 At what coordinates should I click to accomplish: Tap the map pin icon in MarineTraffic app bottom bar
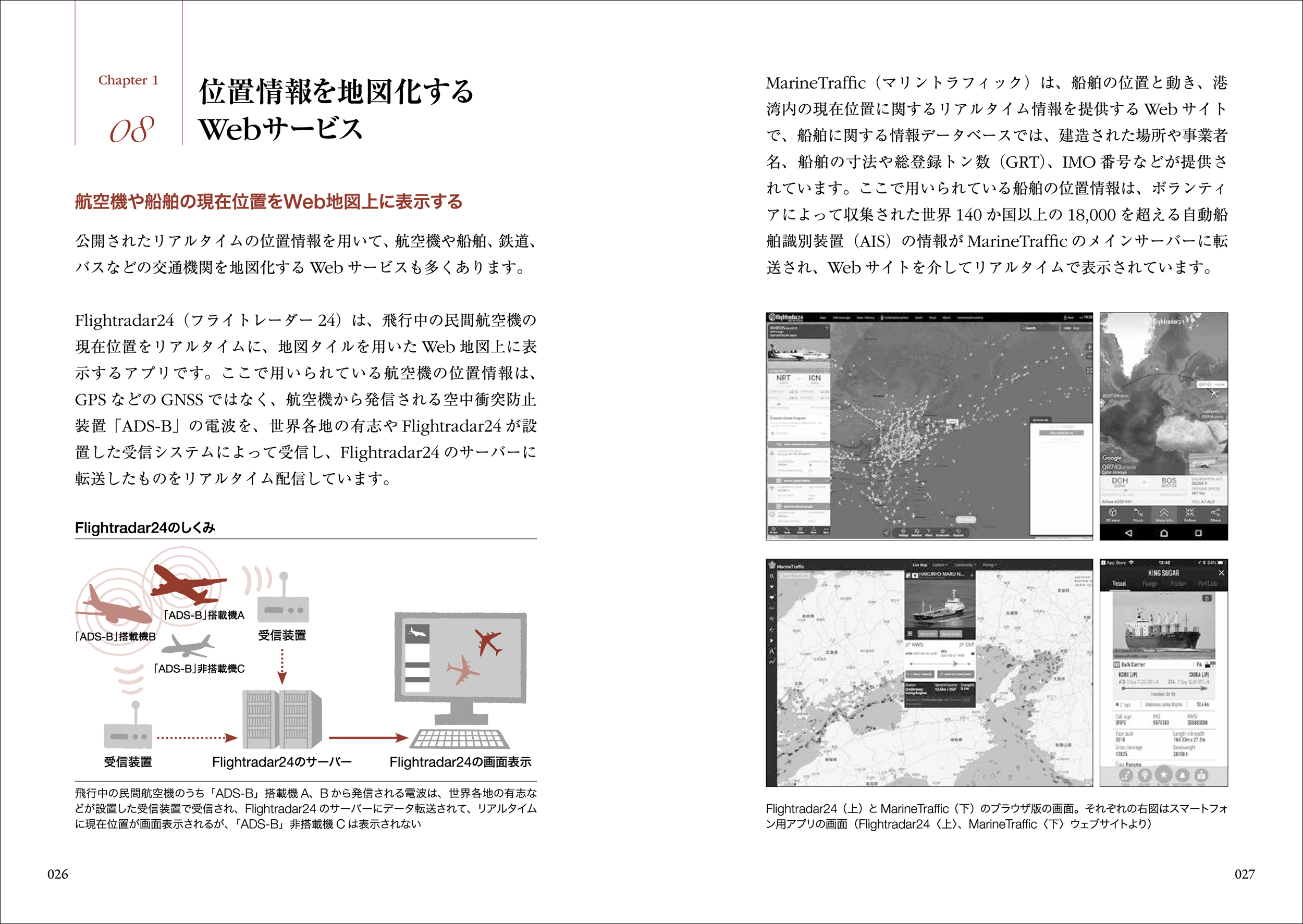coord(1145,775)
